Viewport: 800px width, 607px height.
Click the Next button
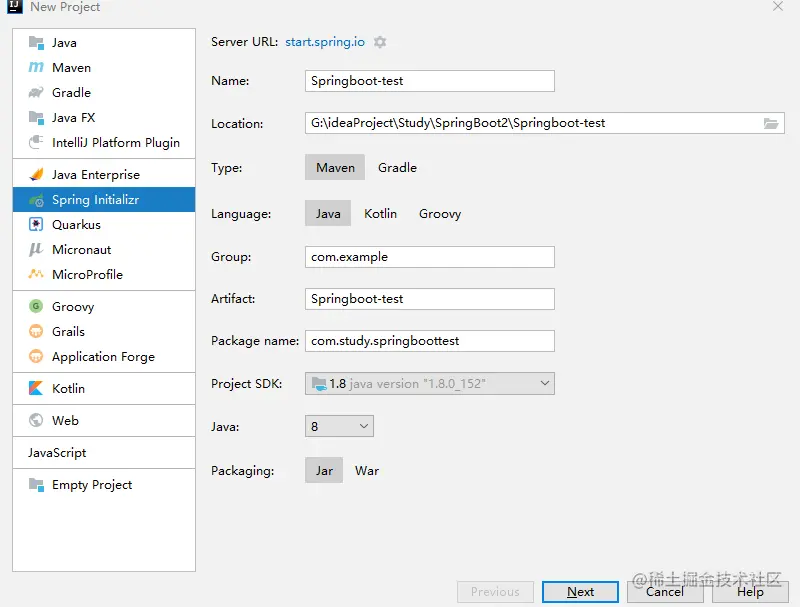[x=581, y=592]
